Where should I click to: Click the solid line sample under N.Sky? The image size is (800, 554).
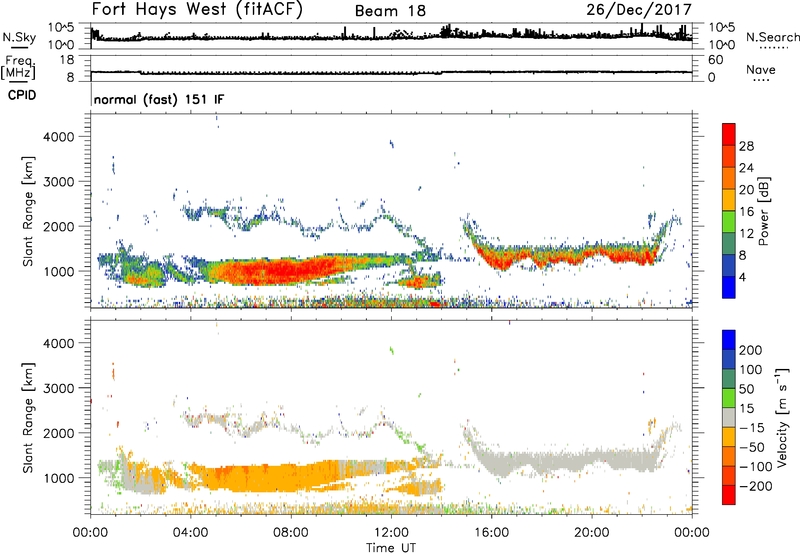click(19, 47)
